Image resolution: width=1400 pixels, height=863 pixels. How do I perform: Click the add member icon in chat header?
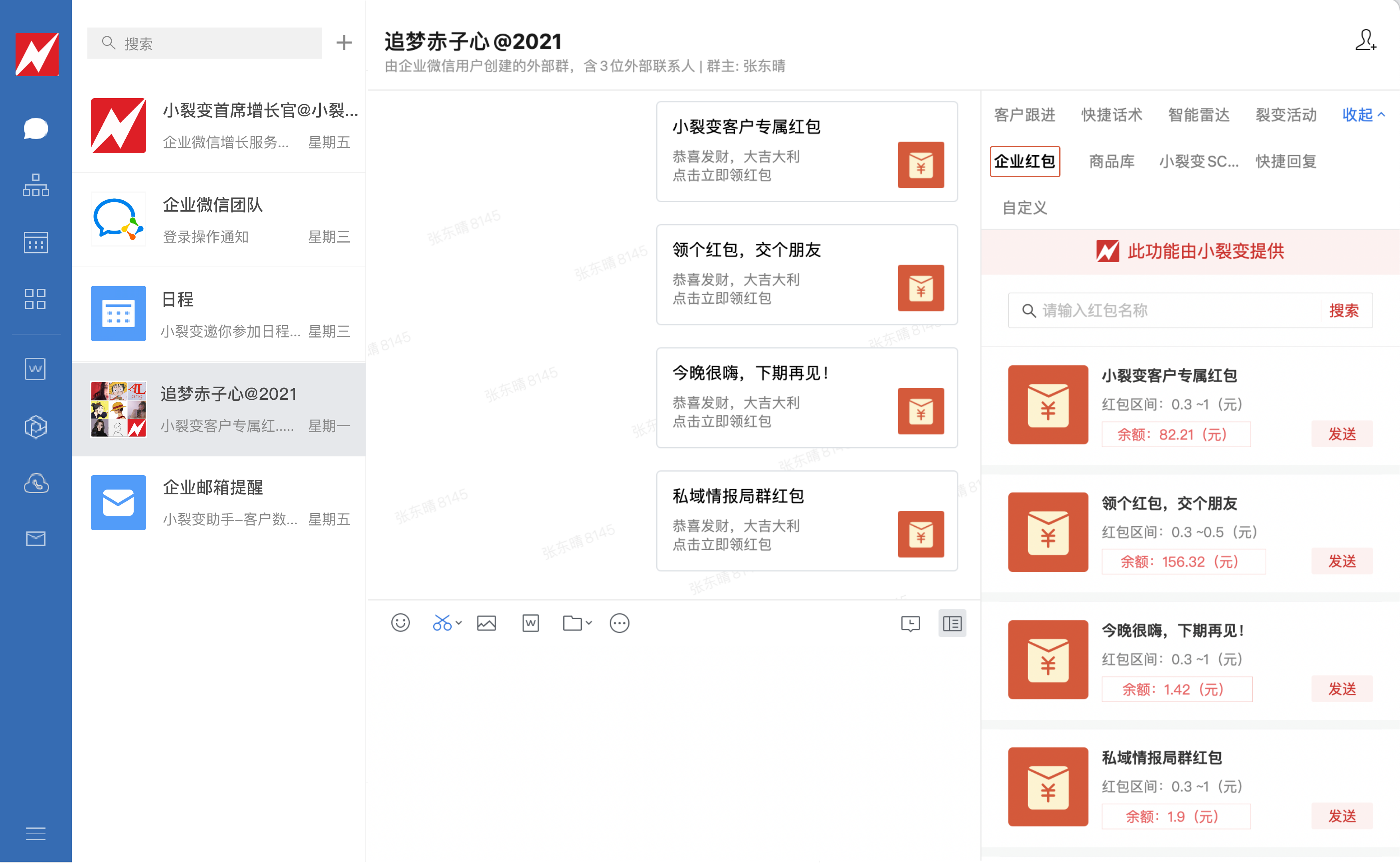coord(1366,41)
